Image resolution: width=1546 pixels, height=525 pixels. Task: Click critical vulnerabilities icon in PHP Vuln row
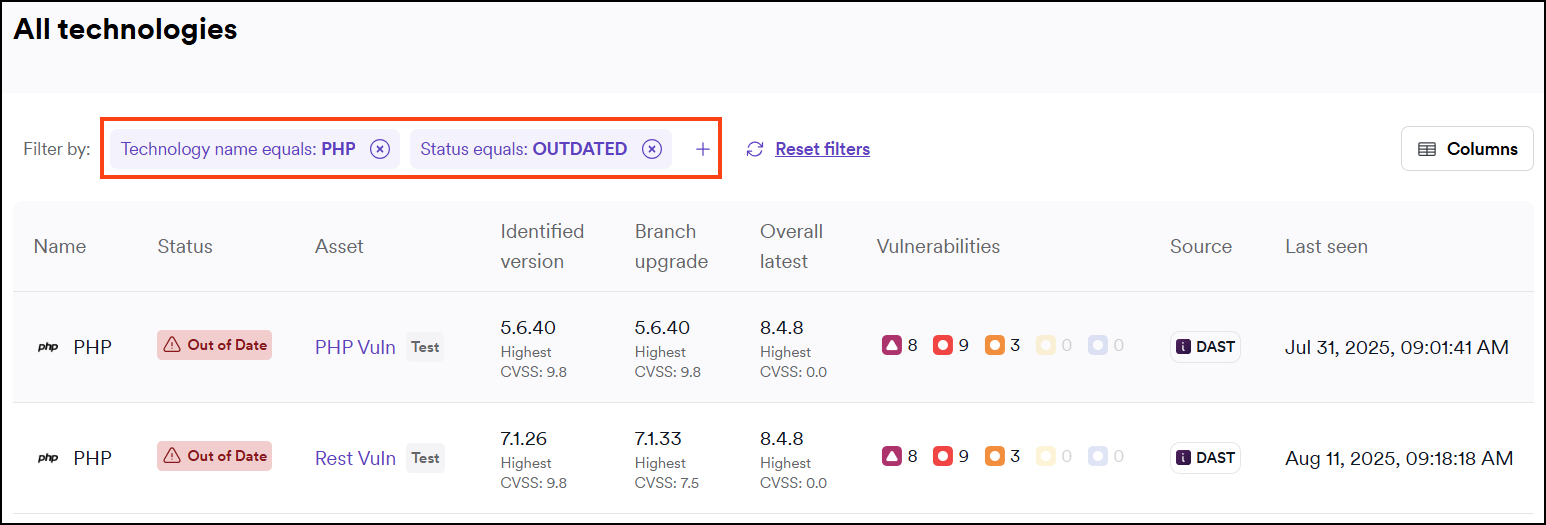(x=891, y=346)
